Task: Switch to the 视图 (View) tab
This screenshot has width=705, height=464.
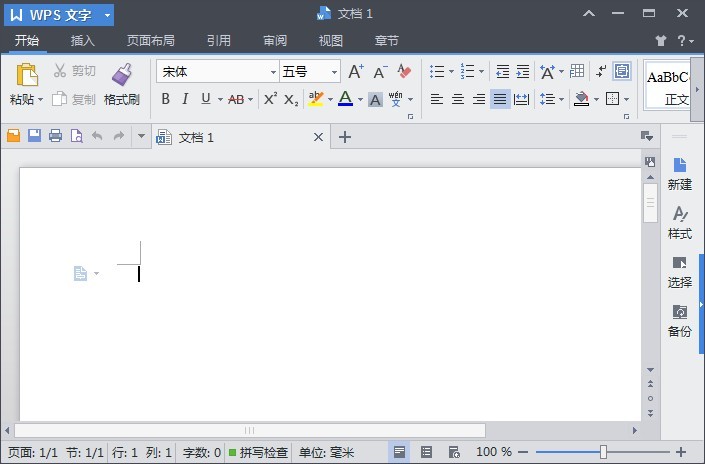Action: (331, 41)
